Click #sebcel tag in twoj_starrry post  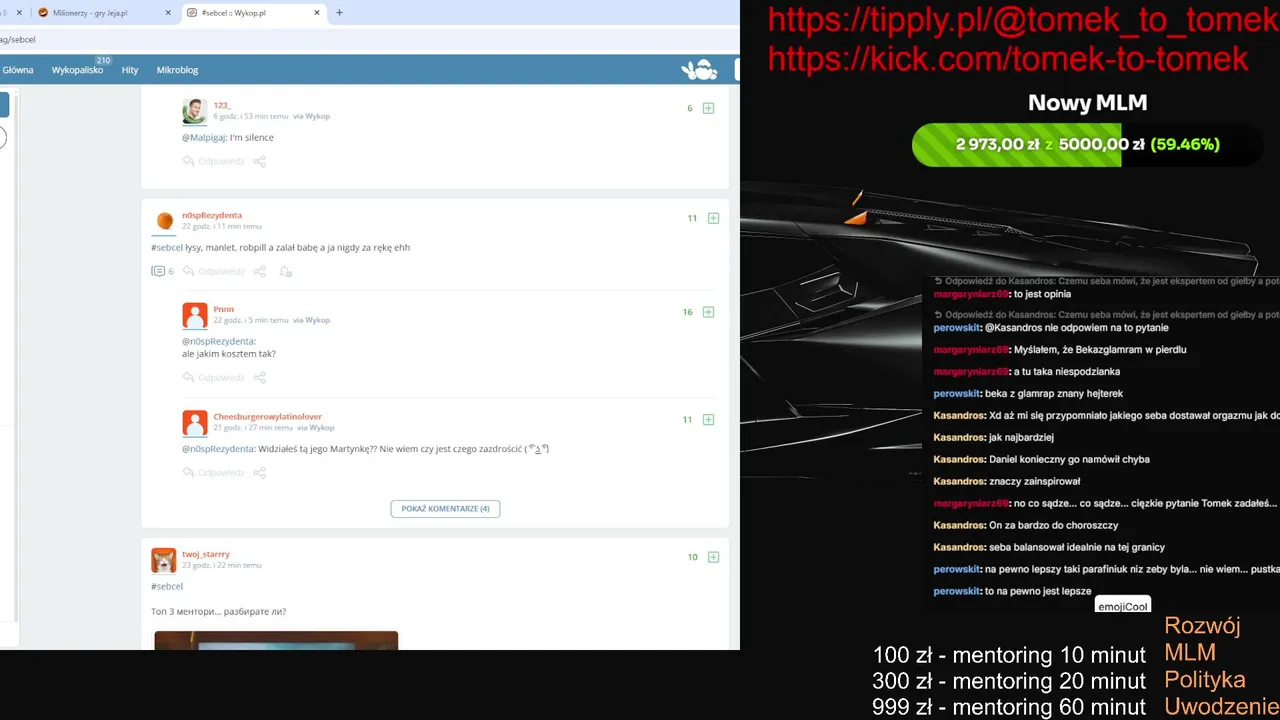click(167, 586)
